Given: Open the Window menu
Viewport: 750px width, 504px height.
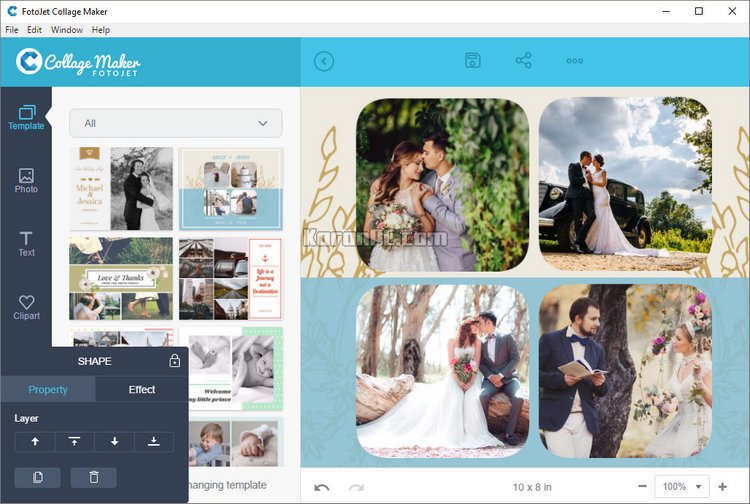Looking at the screenshot, I should pyautogui.click(x=67, y=30).
